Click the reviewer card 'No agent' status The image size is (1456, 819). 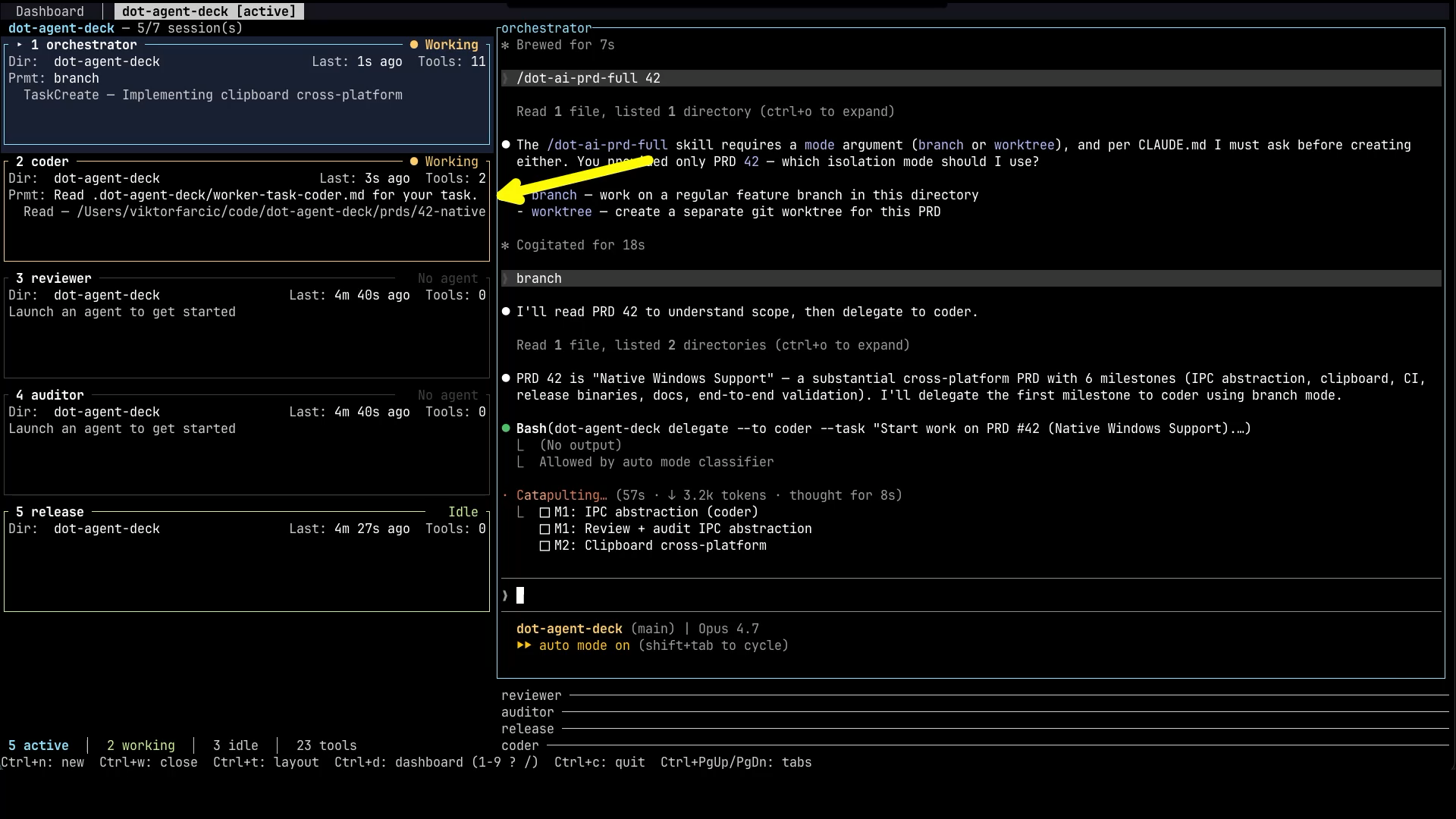tap(448, 278)
